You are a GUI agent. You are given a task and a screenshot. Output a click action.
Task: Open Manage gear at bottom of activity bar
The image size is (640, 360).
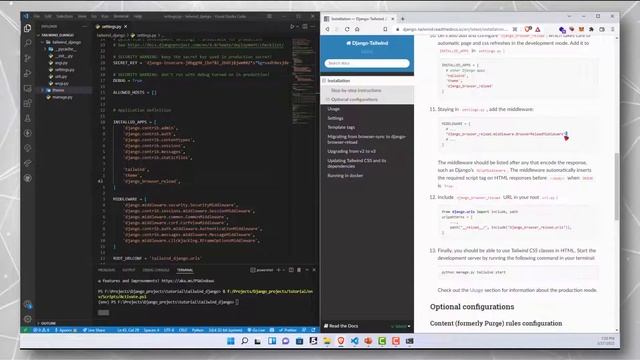pyautogui.click(x=27, y=319)
